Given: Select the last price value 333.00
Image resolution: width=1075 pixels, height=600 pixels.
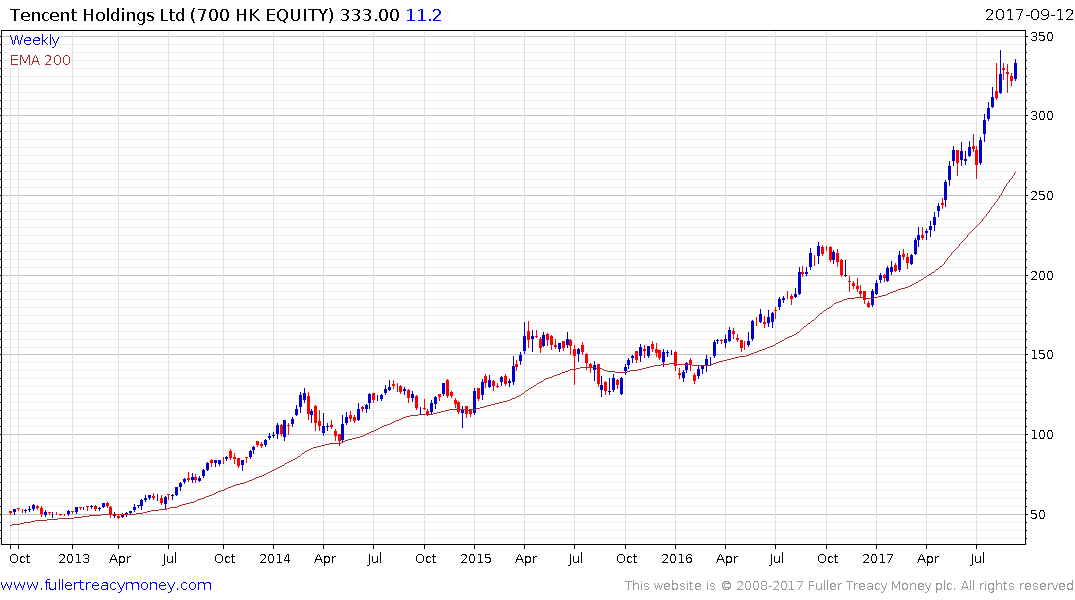Looking at the screenshot, I should click(370, 15).
